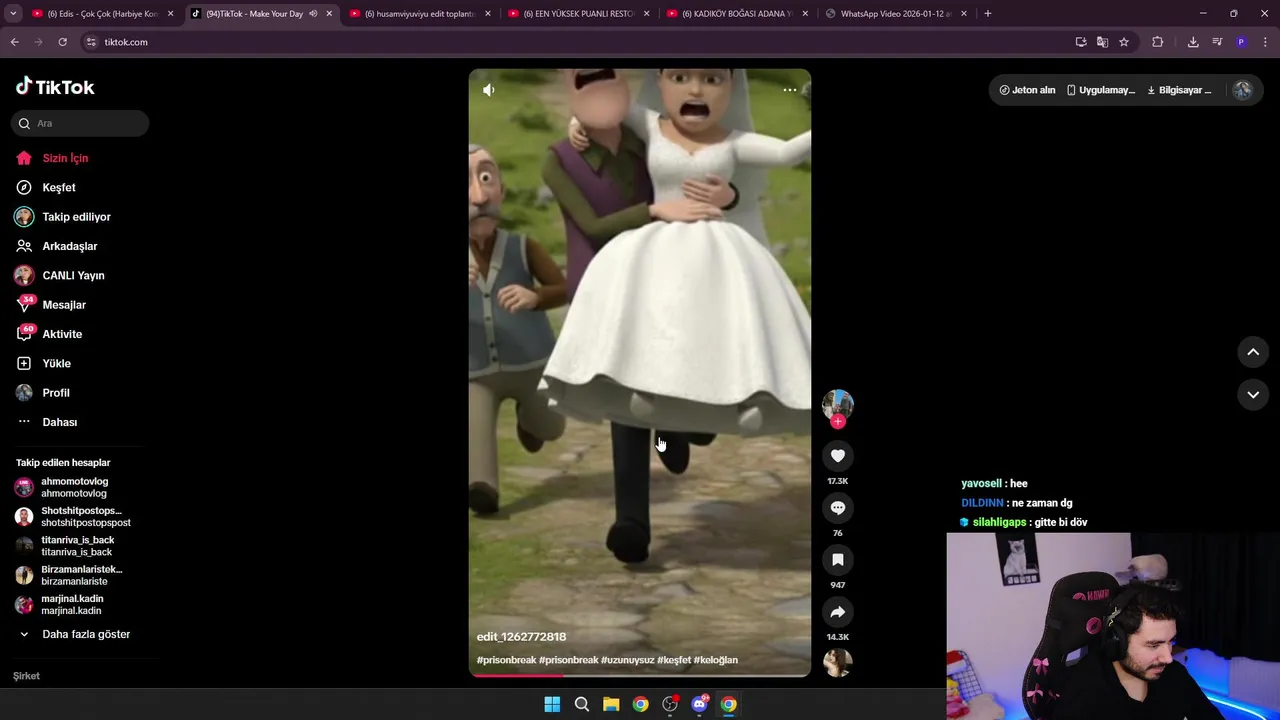Open #keloğlan hashtag
Screen dimensions: 1280x720
[715, 660]
